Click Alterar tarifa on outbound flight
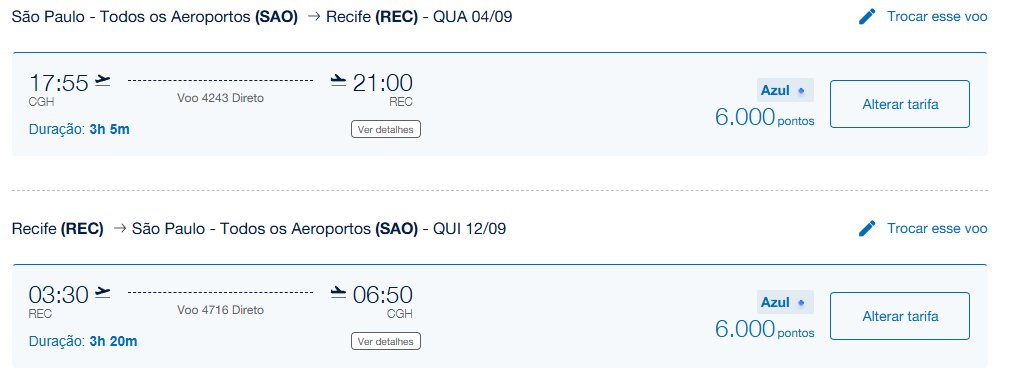Screen dimensions: 1009x374 (900, 104)
